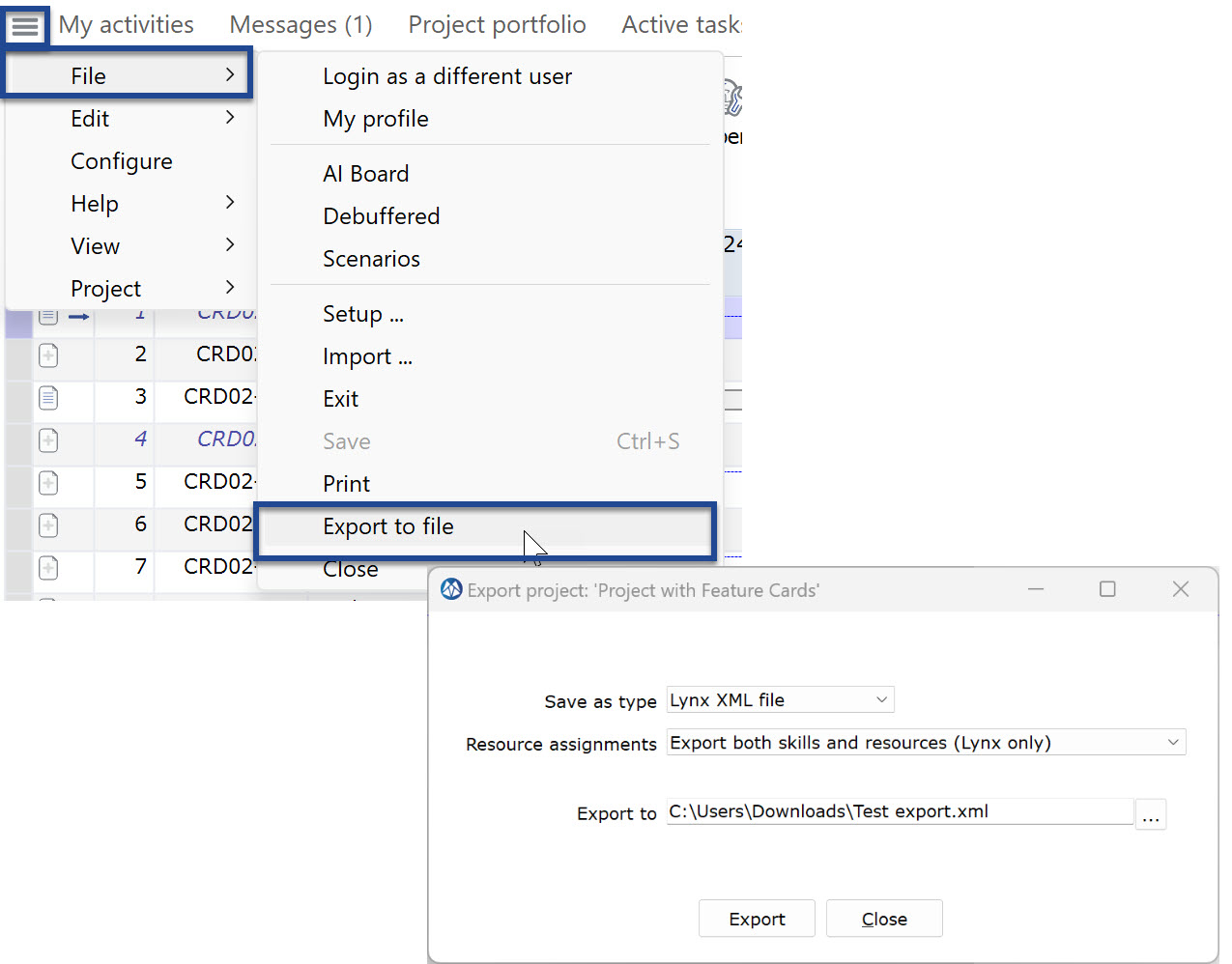1232x964 pixels.
Task: Expand the Edit submenu chevron
Action: [x=229, y=118]
